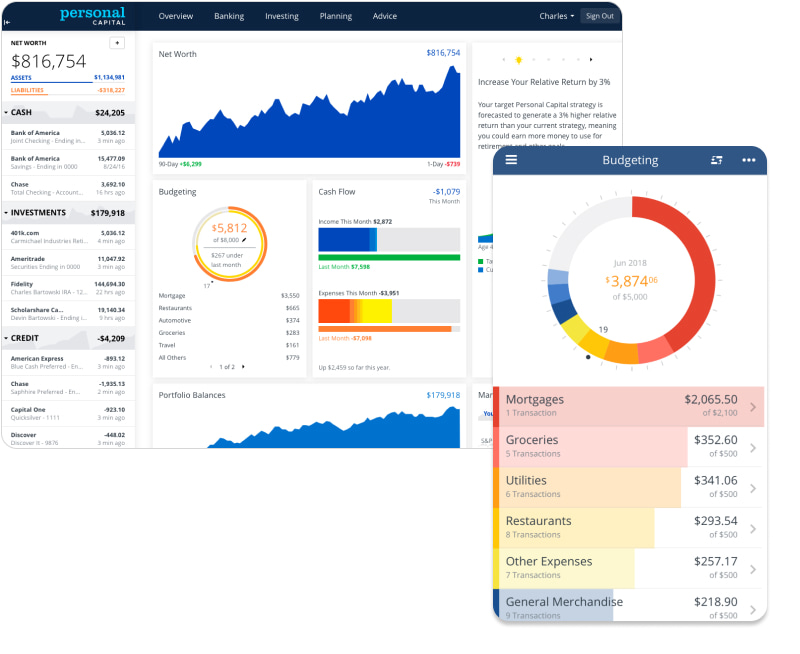Open the three-dot more menu in mobile Budgeting
The height and width of the screenshot is (654, 800).
pos(748,160)
